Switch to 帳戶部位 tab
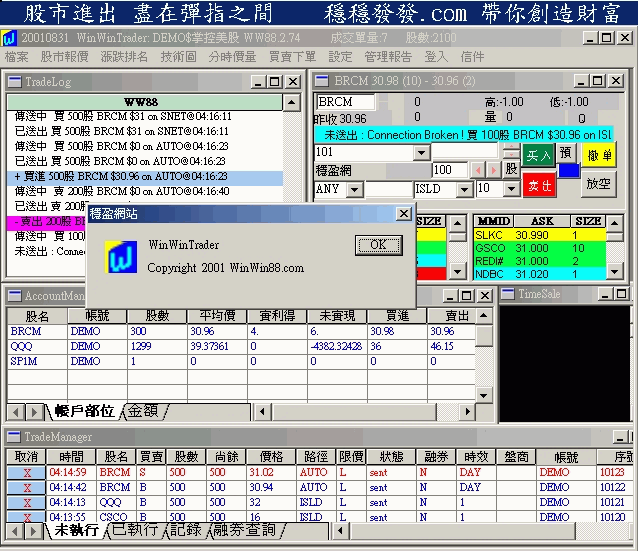 pos(84,411)
